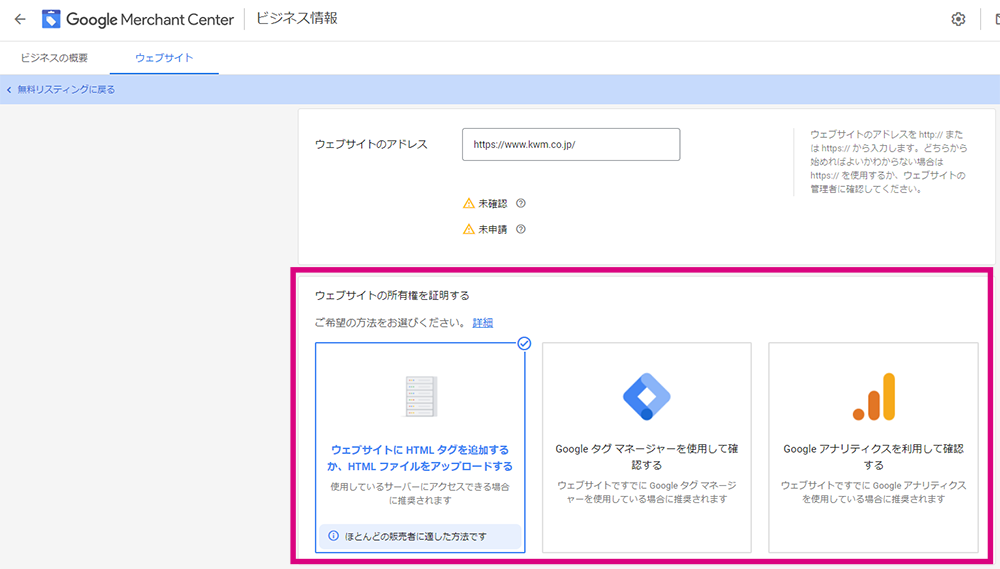Choose Google アナリティクス verification card

tap(873, 447)
